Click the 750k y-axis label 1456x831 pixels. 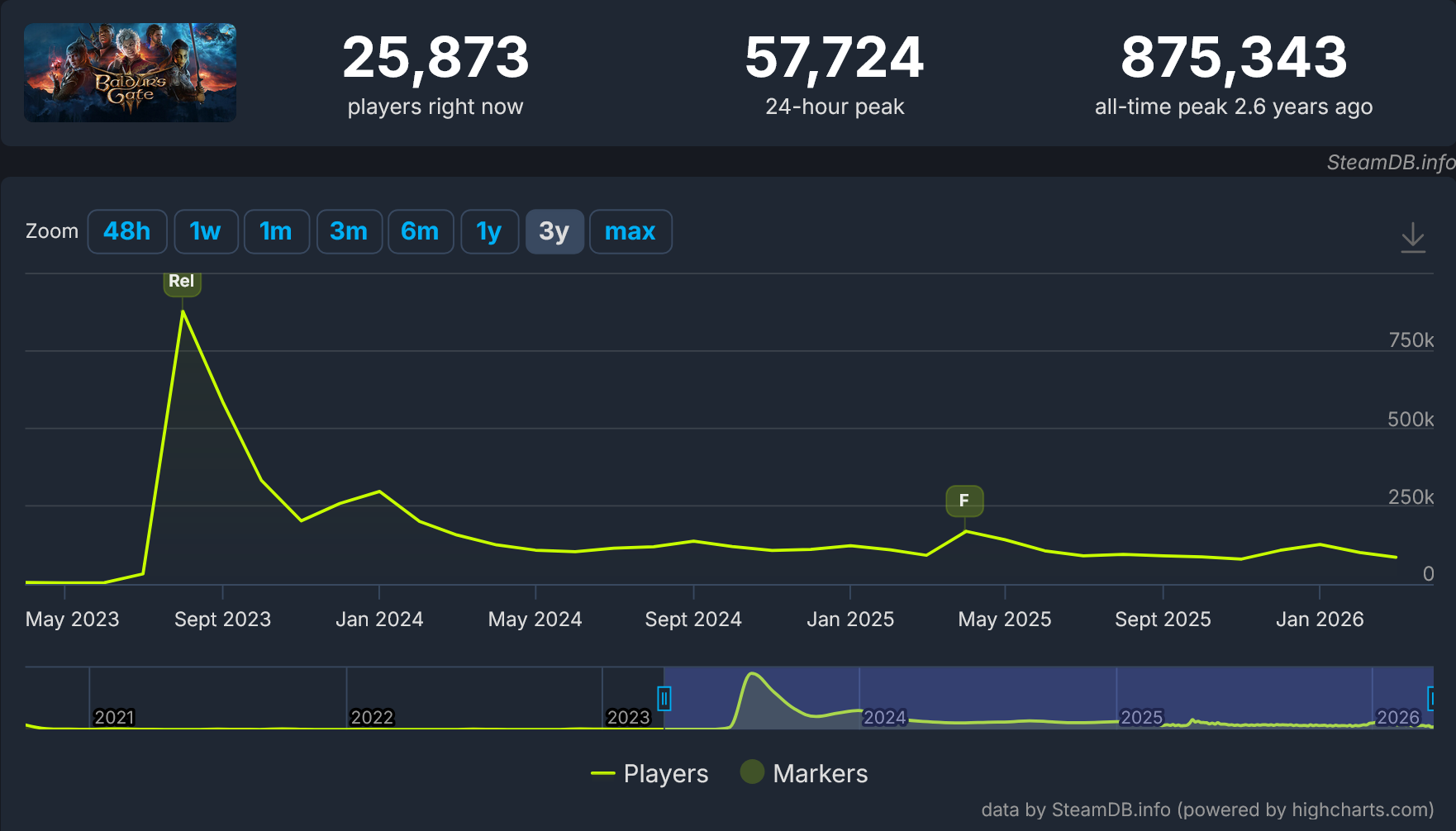1411,340
